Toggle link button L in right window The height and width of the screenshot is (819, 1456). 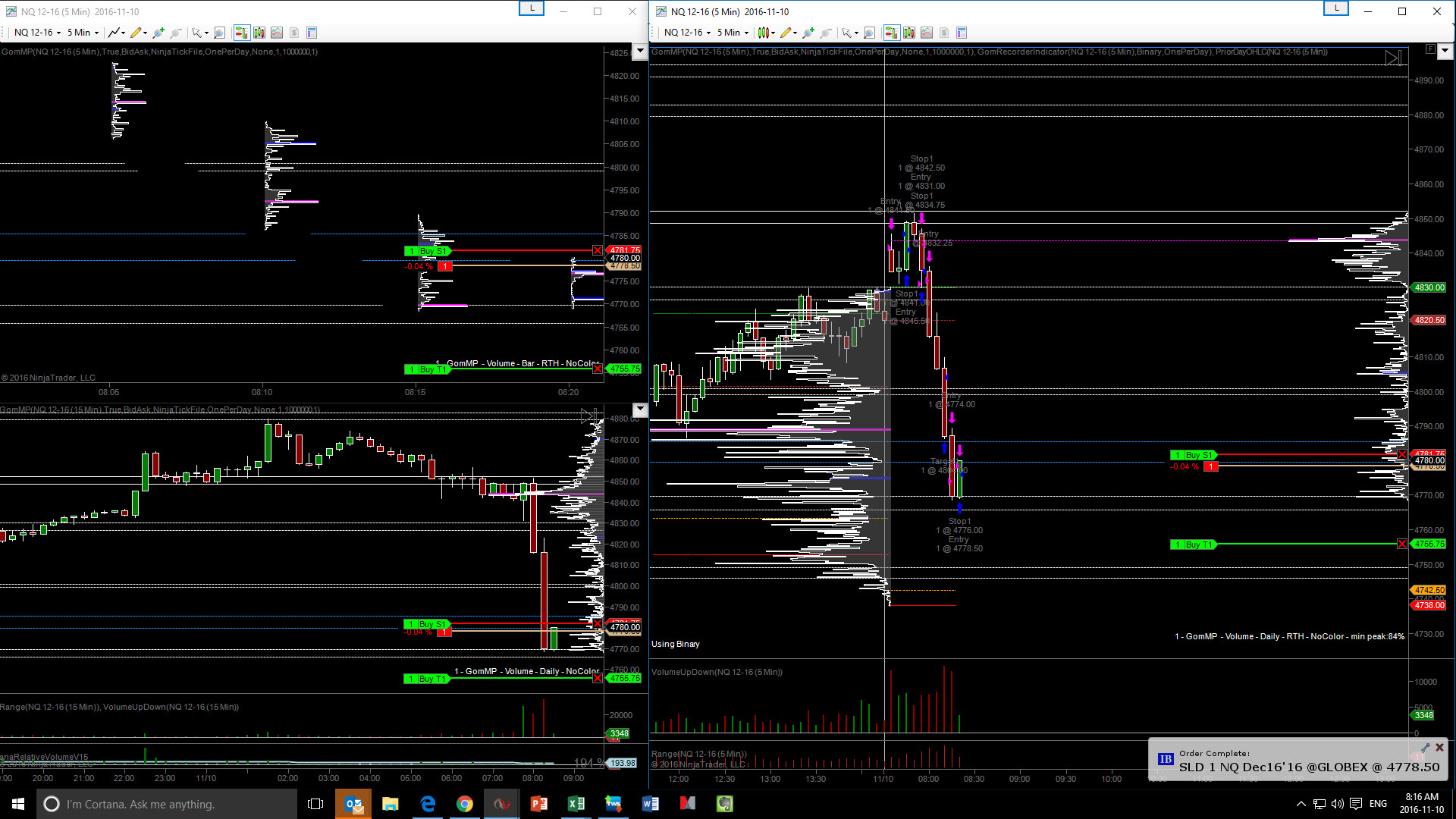[x=1336, y=8]
